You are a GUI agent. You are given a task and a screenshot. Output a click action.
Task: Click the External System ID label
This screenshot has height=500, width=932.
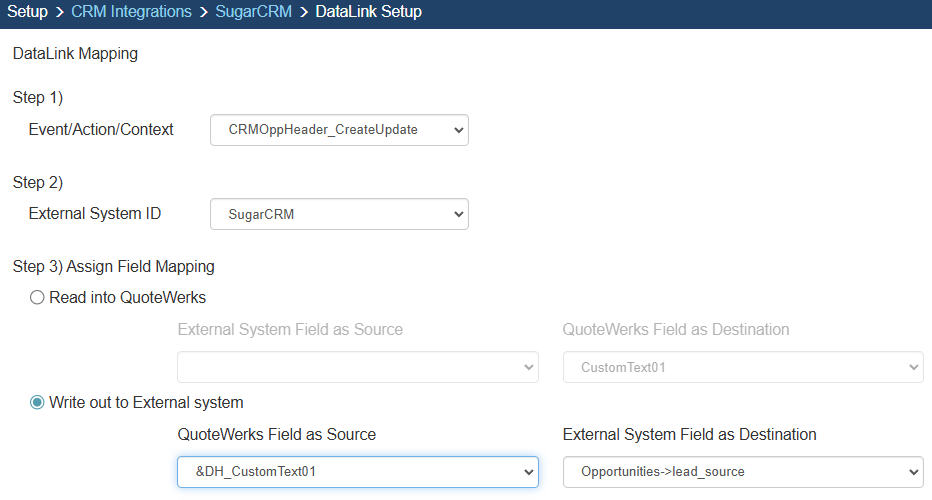coord(95,214)
